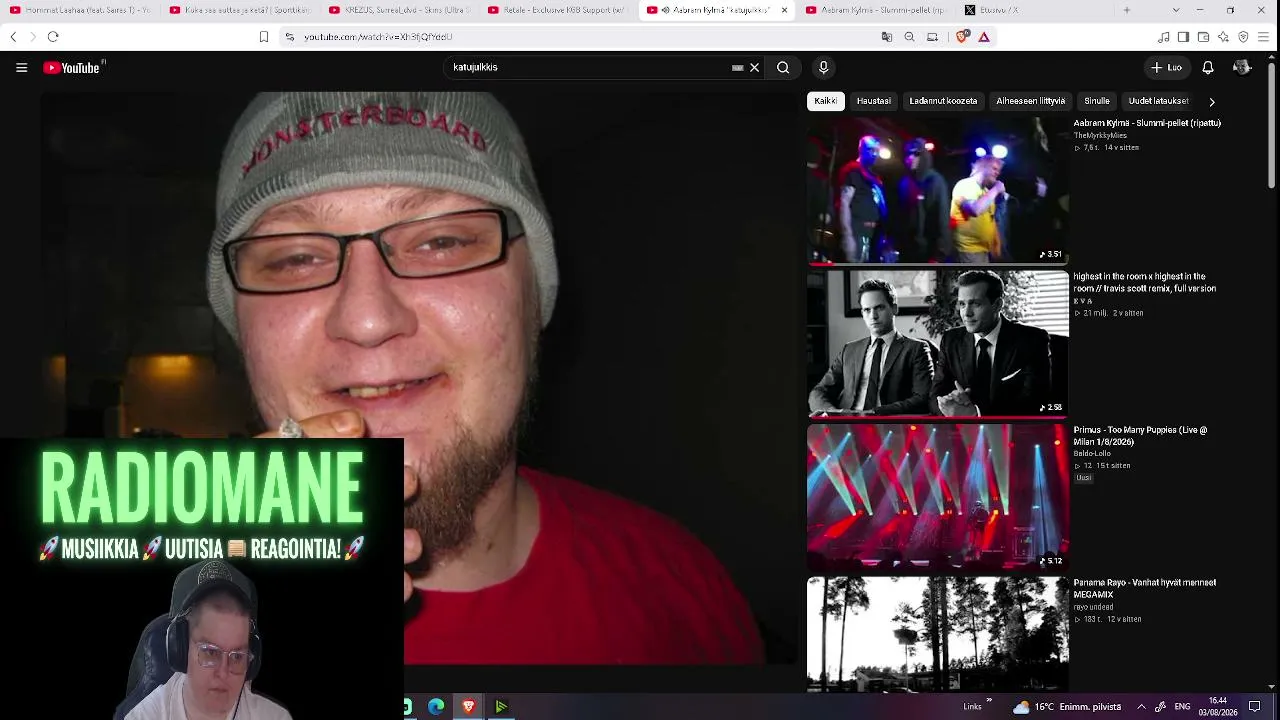The height and width of the screenshot is (720, 1280).
Task: Visit TheMyrkkyMies channel
Action: (x=1100, y=135)
